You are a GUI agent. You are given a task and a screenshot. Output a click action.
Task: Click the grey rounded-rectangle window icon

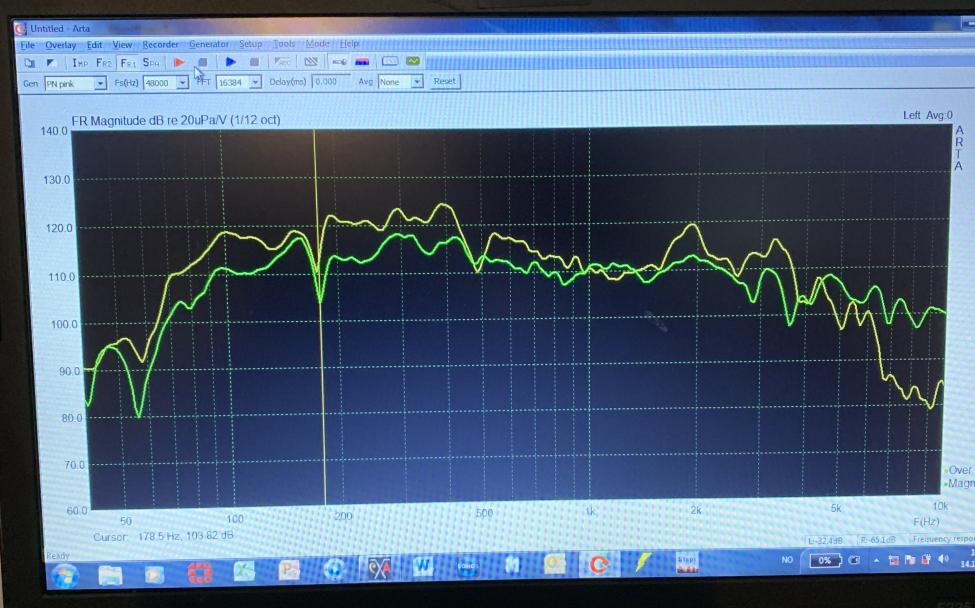pyautogui.click(x=390, y=61)
